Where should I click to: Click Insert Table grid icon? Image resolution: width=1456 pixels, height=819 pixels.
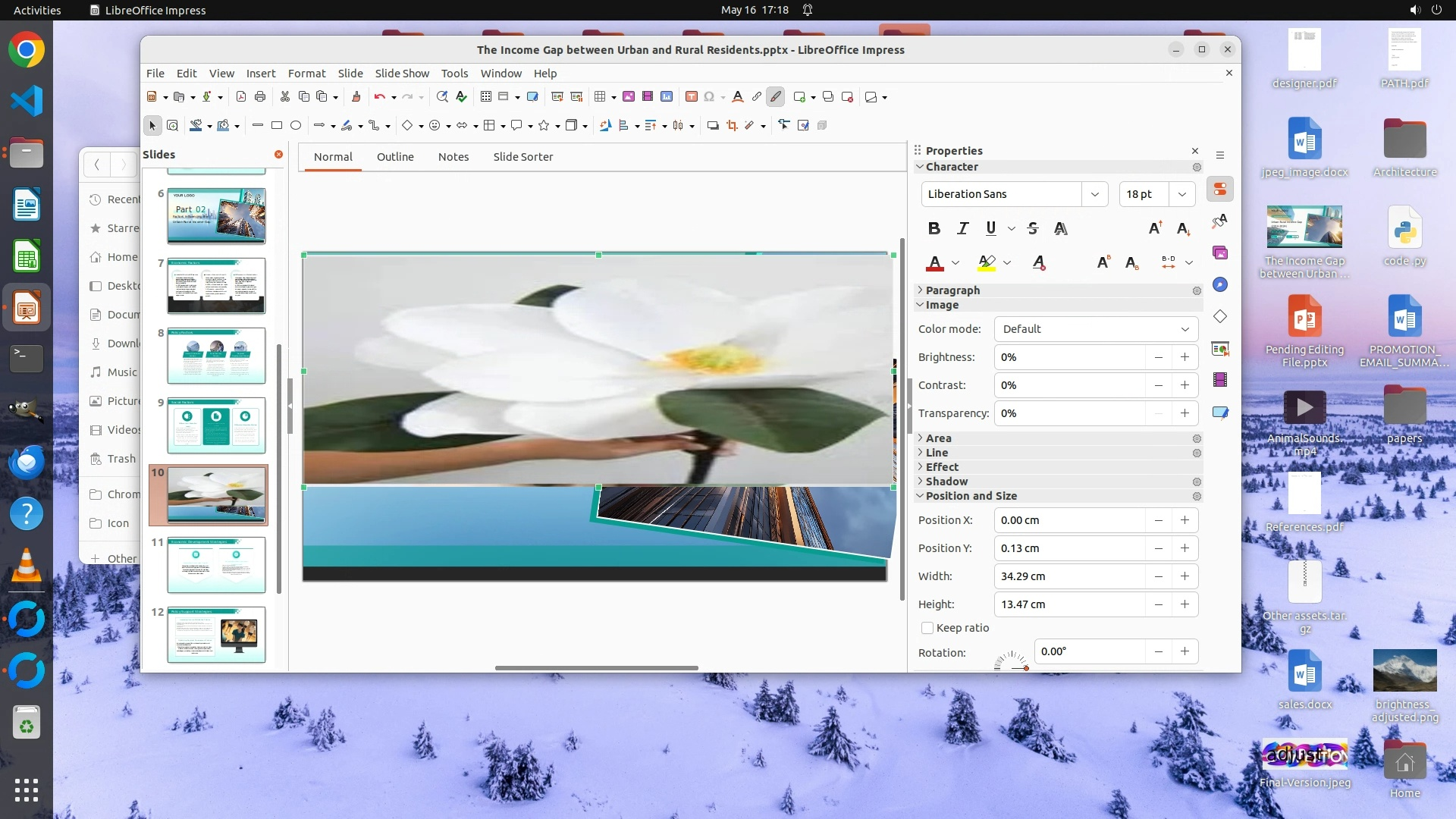[x=600, y=97]
